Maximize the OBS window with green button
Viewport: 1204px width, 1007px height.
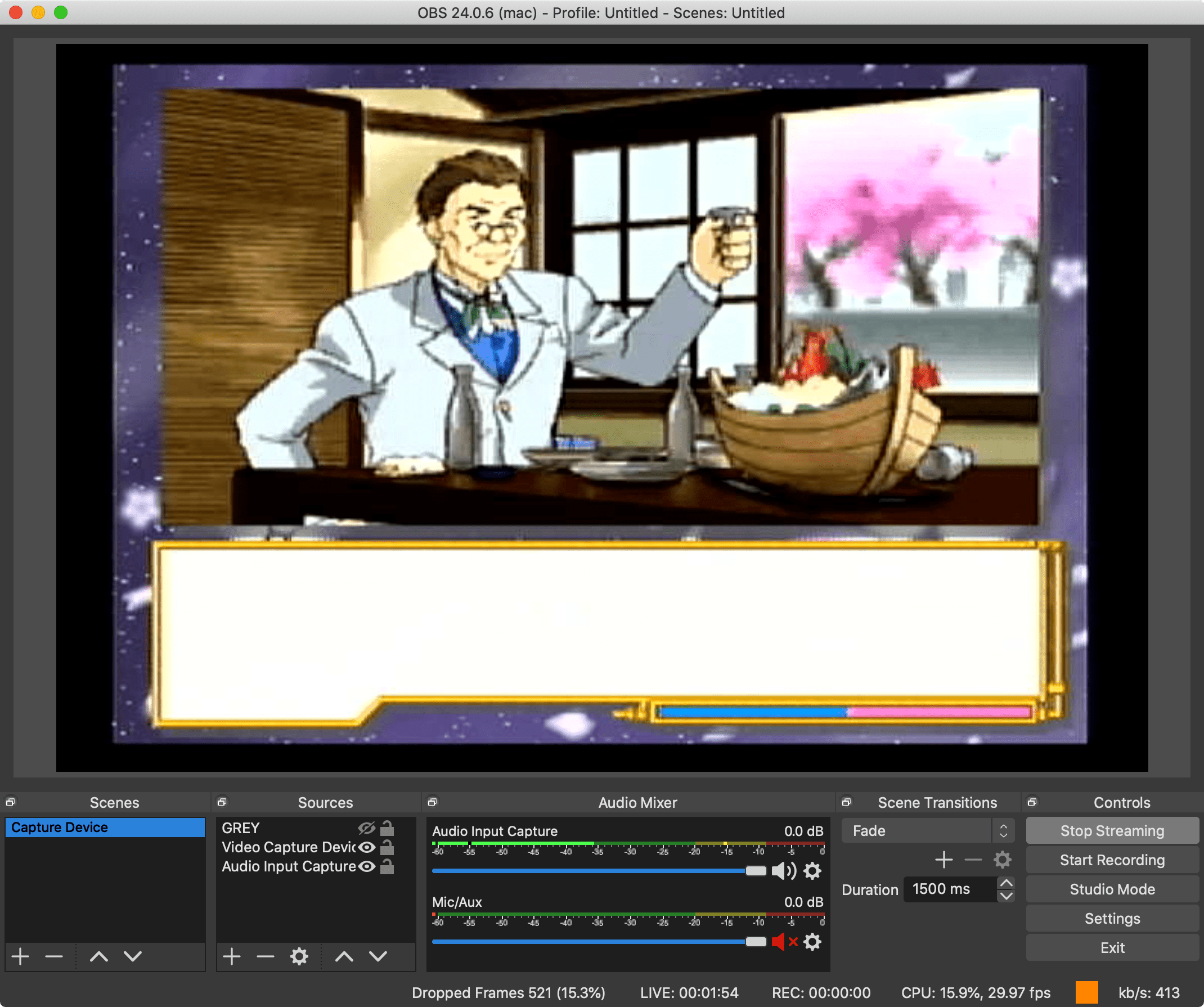[x=61, y=12]
